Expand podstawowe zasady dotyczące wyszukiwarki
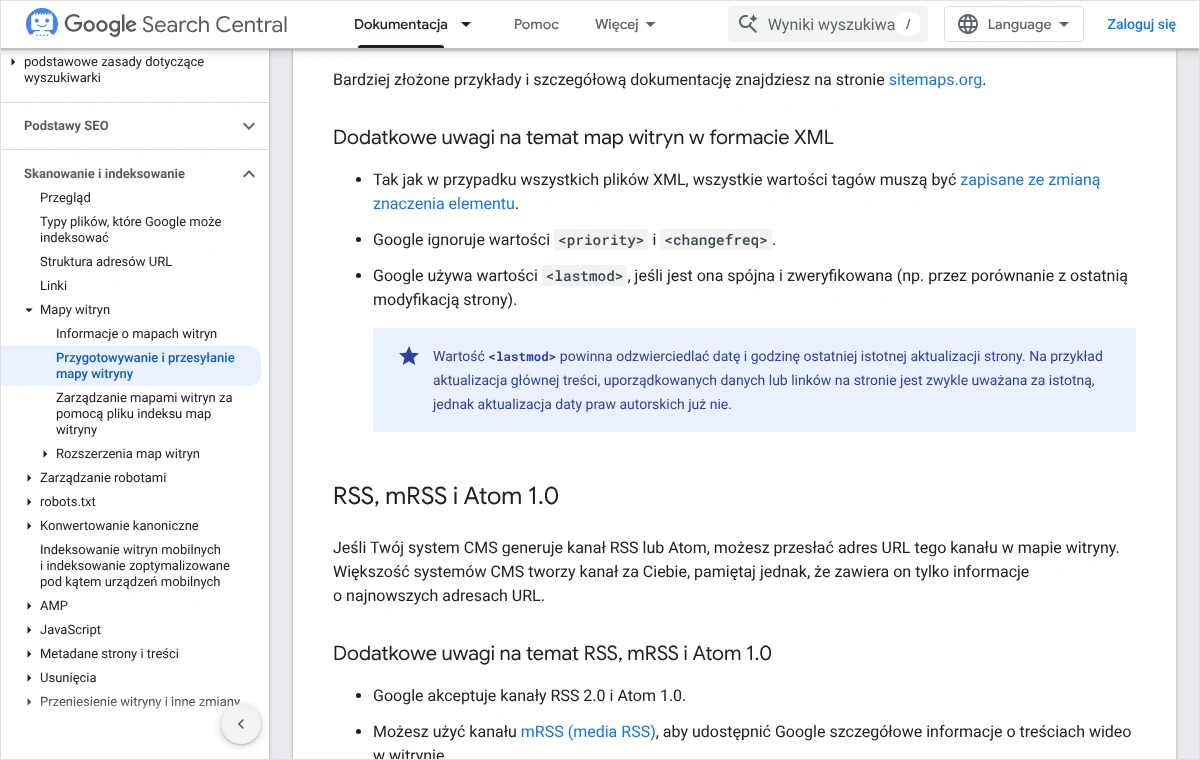The height and width of the screenshot is (760, 1200). 14,62
